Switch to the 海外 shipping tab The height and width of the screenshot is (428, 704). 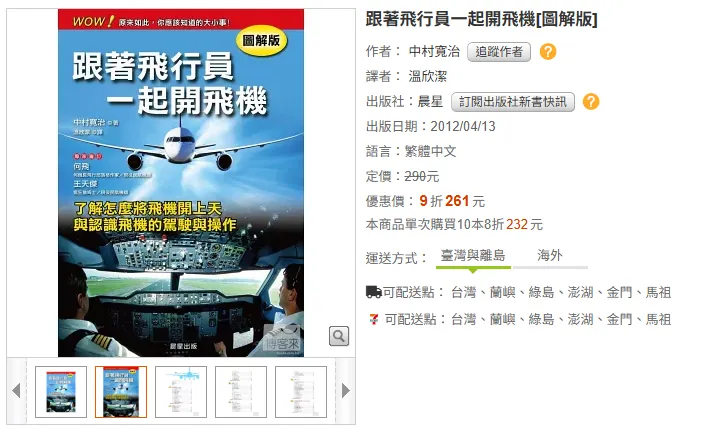click(x=550, y=256)
